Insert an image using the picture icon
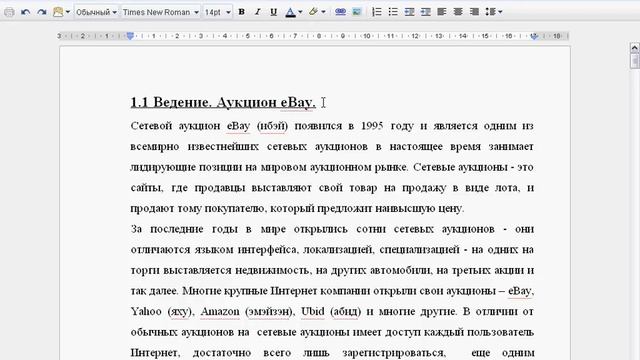Image resolution: width=640 pixels, height=360 pixels. 357,12
